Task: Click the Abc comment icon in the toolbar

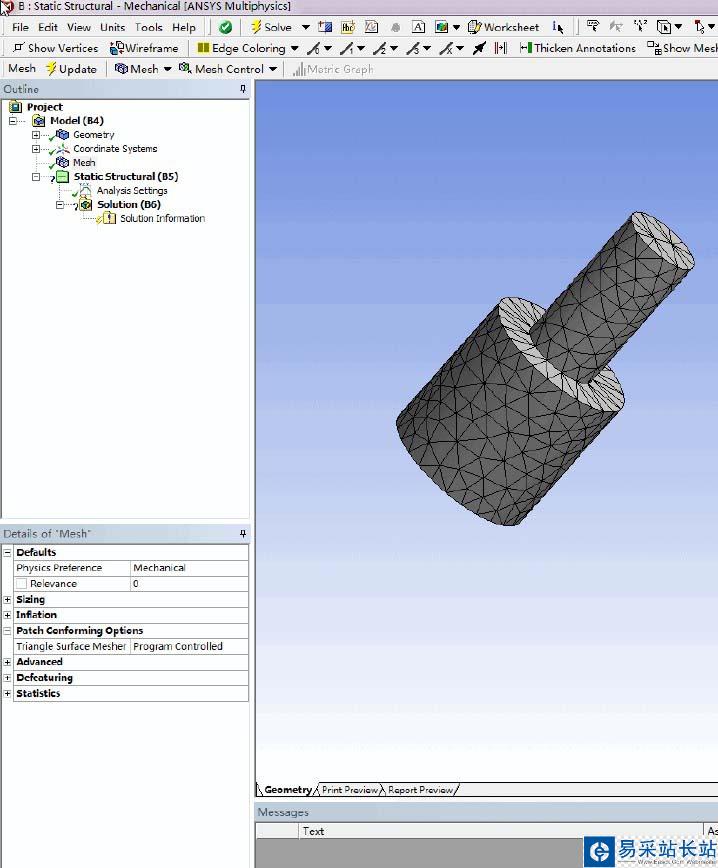Action: click(348, 27)
